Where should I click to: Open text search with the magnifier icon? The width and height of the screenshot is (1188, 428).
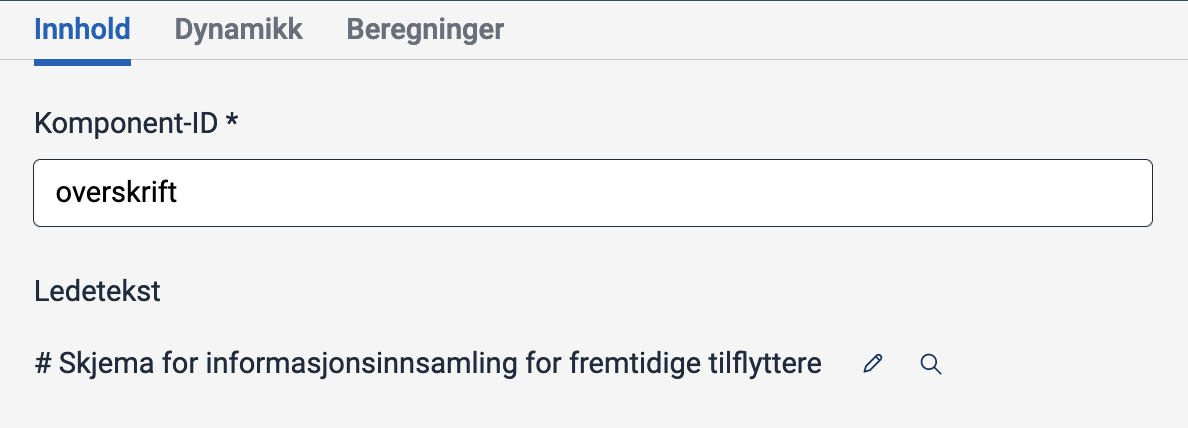pyautogui.click(x=931, y=364)
